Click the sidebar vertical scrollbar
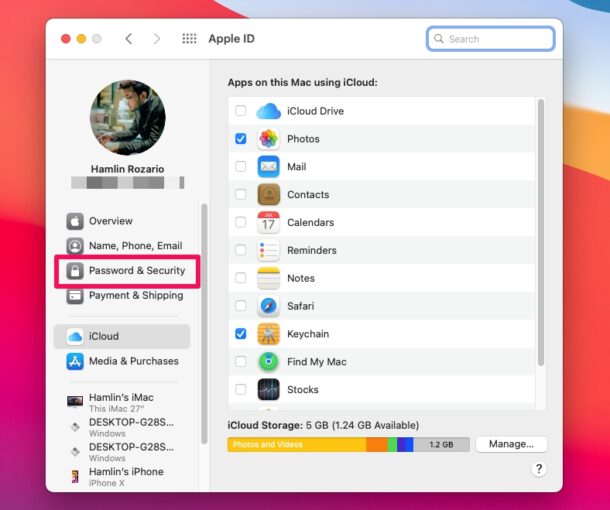 coord(204,324)
